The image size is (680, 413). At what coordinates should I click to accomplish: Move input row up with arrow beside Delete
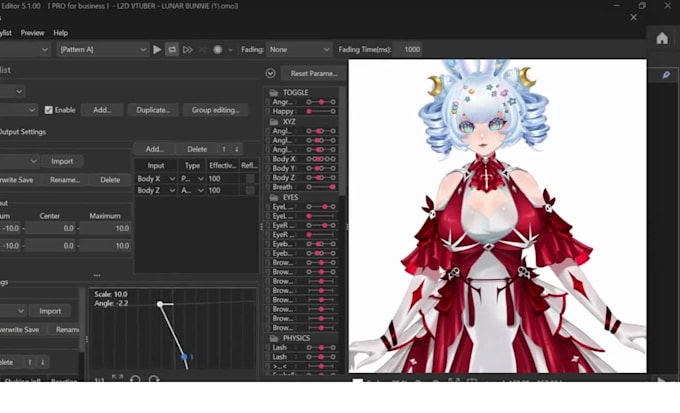[x=224, y=149]
